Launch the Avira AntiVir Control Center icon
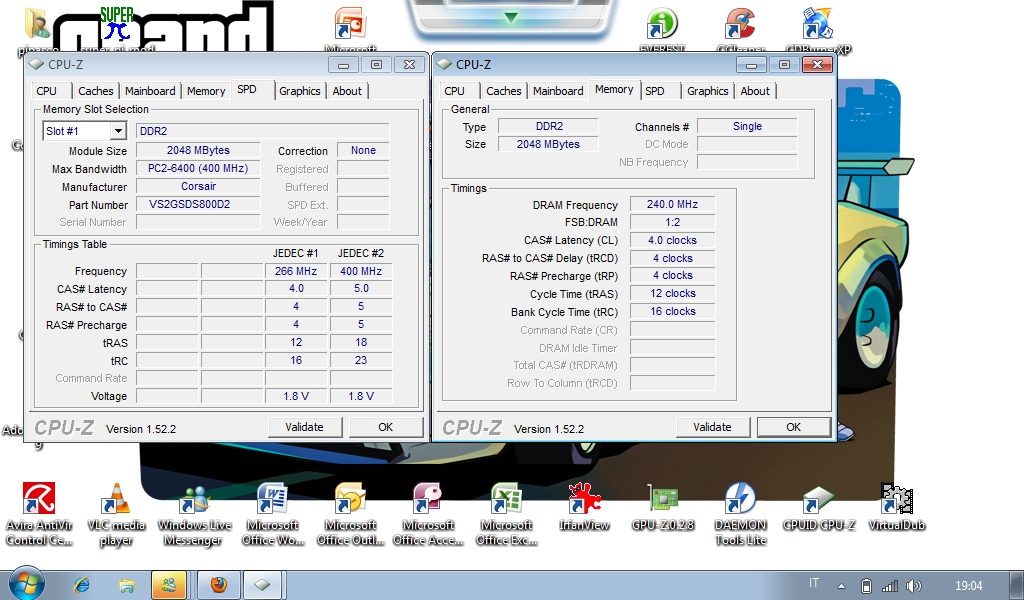The height and width of the screenshot is (600, 1024). click(39, 500)
